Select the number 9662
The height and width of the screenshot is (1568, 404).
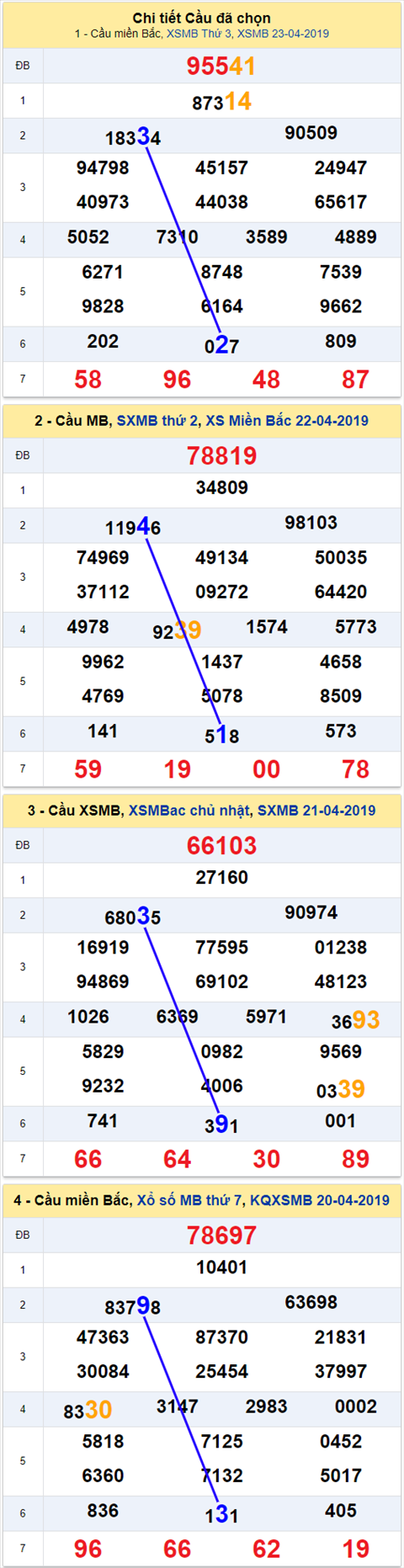340,306
